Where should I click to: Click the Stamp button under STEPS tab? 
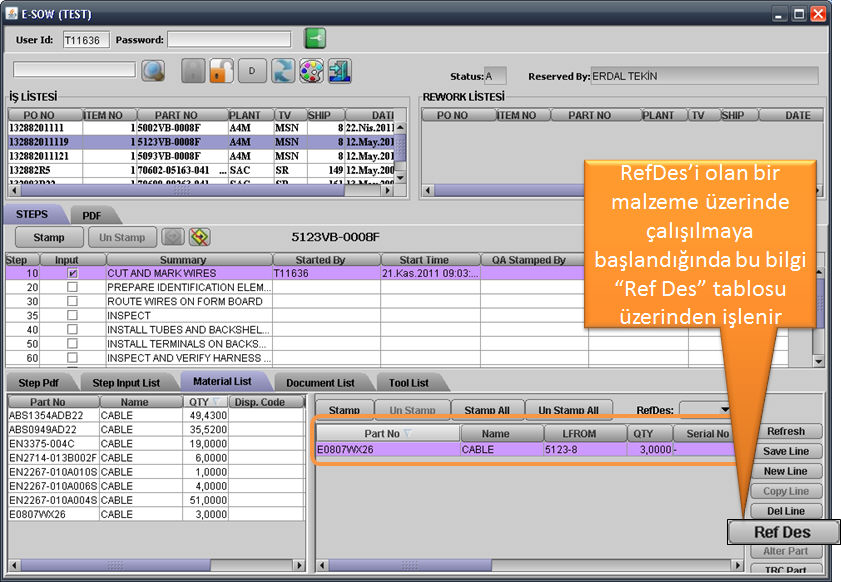[49, 237]
